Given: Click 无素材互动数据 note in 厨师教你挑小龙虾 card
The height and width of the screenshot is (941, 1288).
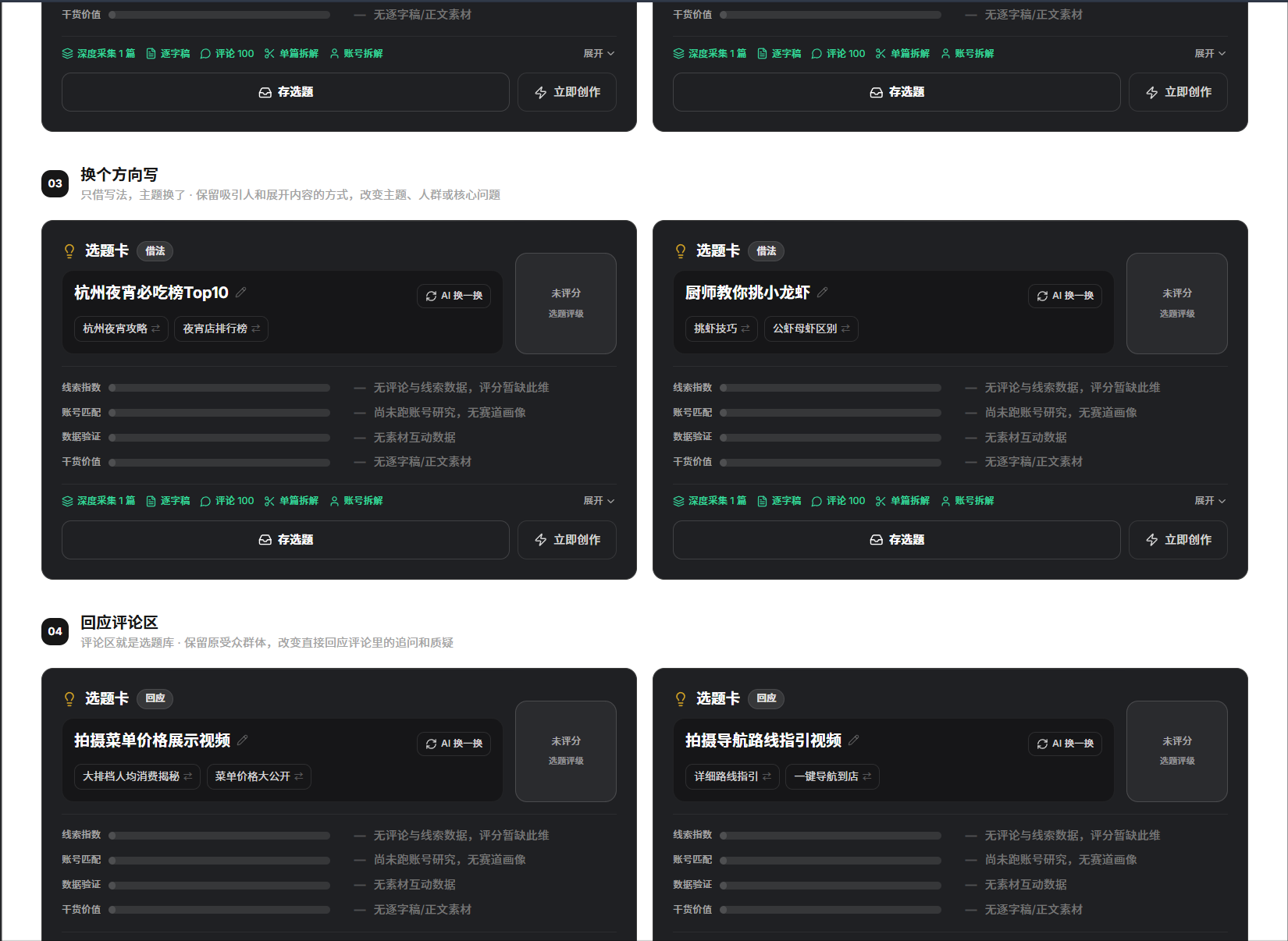Looking at the screenshot, I should coord(1026,438).
